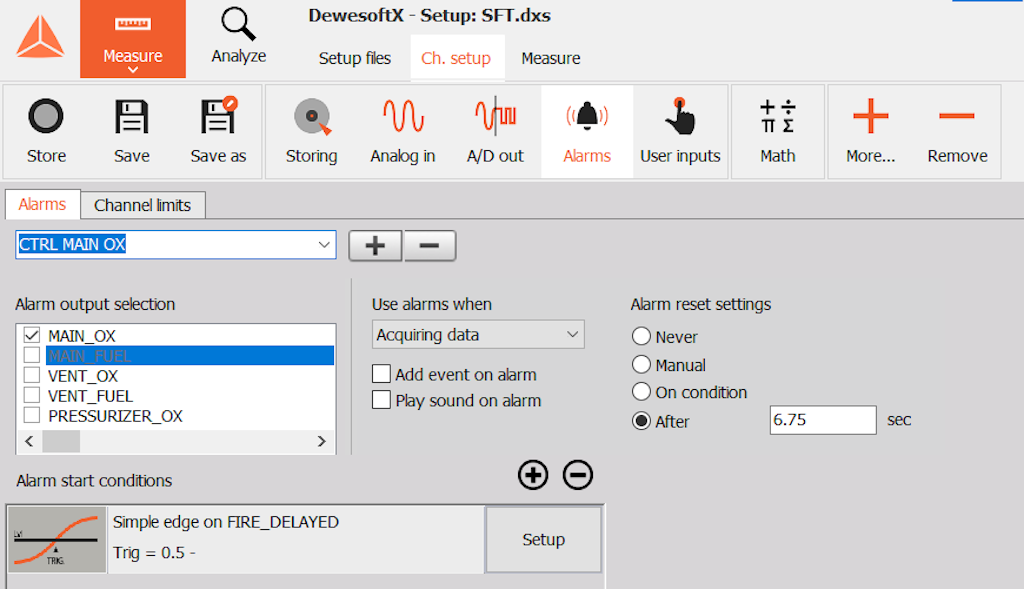Check the PRESSURIZER_OX alarm output
This screenshot has width=1024, height=589.
[x=32, y=415]
